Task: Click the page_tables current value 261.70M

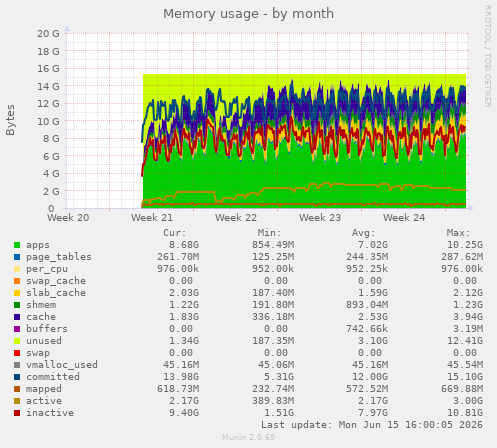Action: pyautogui.click(x=178, y=257)
